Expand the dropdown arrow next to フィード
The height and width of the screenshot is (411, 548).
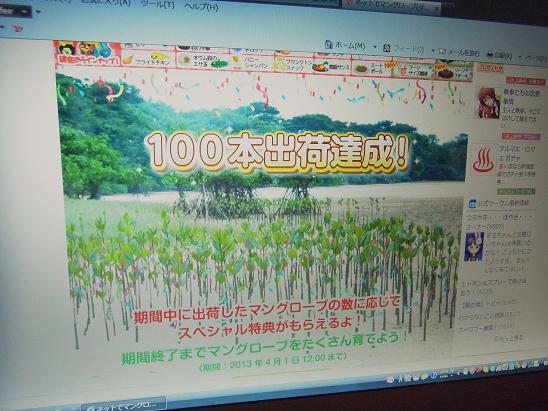pos(433,51)
